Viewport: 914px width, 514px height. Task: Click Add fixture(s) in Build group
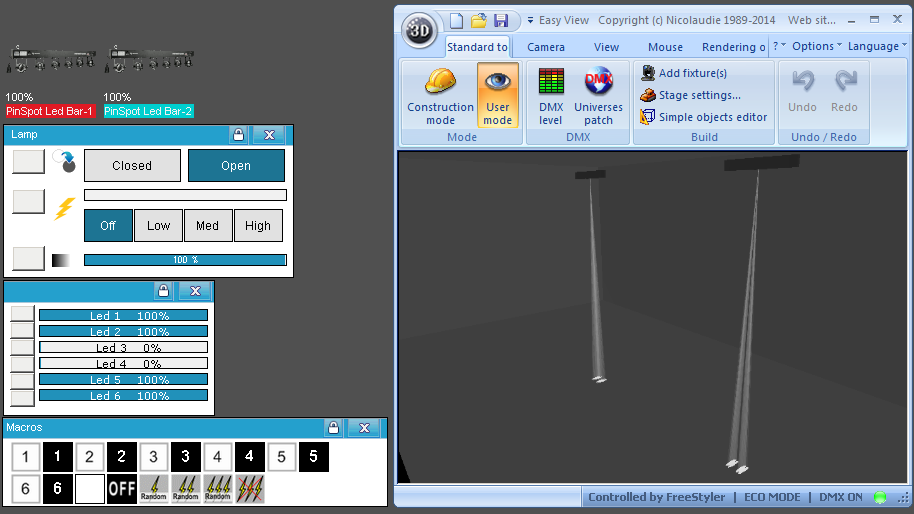[x=684, y=73]
